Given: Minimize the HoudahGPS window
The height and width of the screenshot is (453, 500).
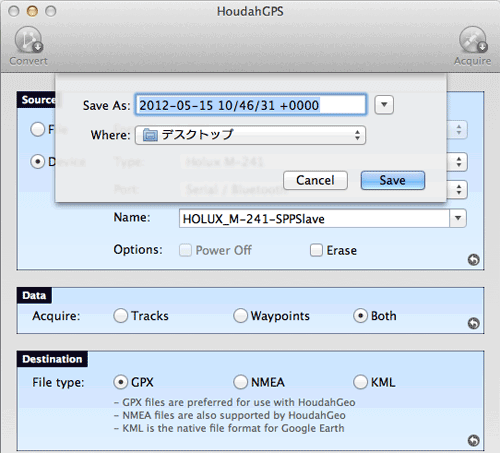Looking at the screenshot, I should (32, 11).
